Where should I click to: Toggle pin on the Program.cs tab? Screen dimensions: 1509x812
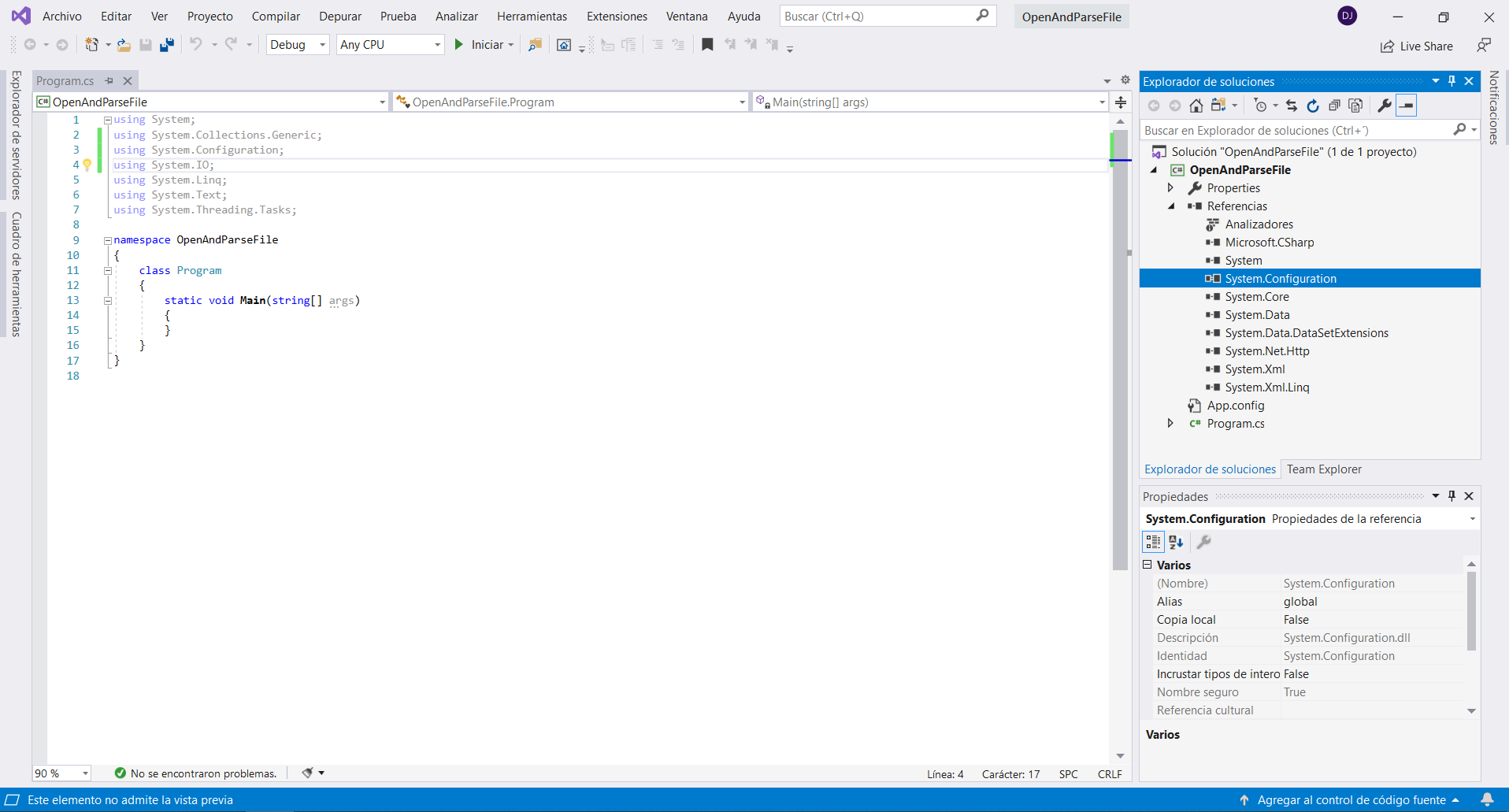(109, 80)
